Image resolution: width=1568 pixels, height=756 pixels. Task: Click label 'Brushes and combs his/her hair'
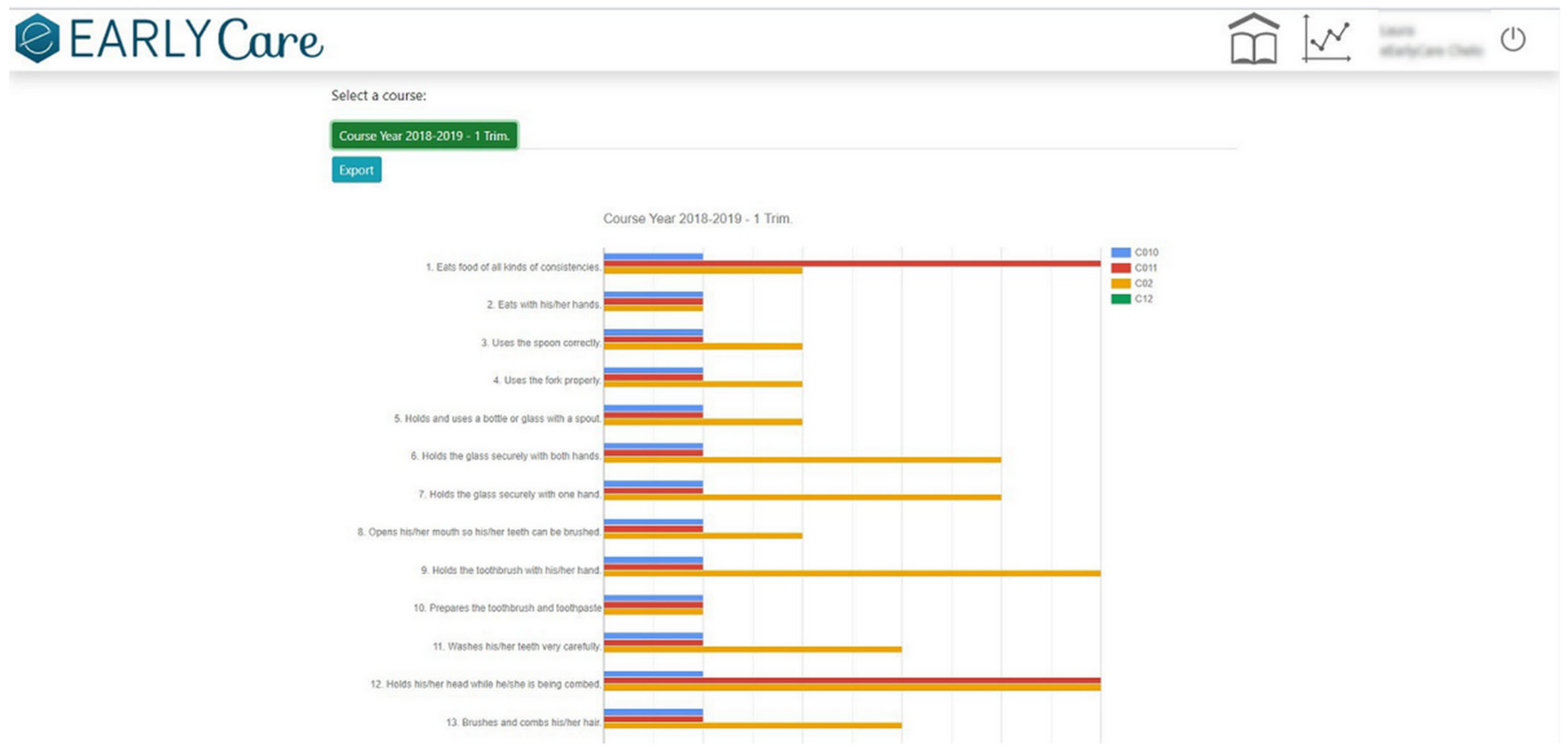click(523, 723)
